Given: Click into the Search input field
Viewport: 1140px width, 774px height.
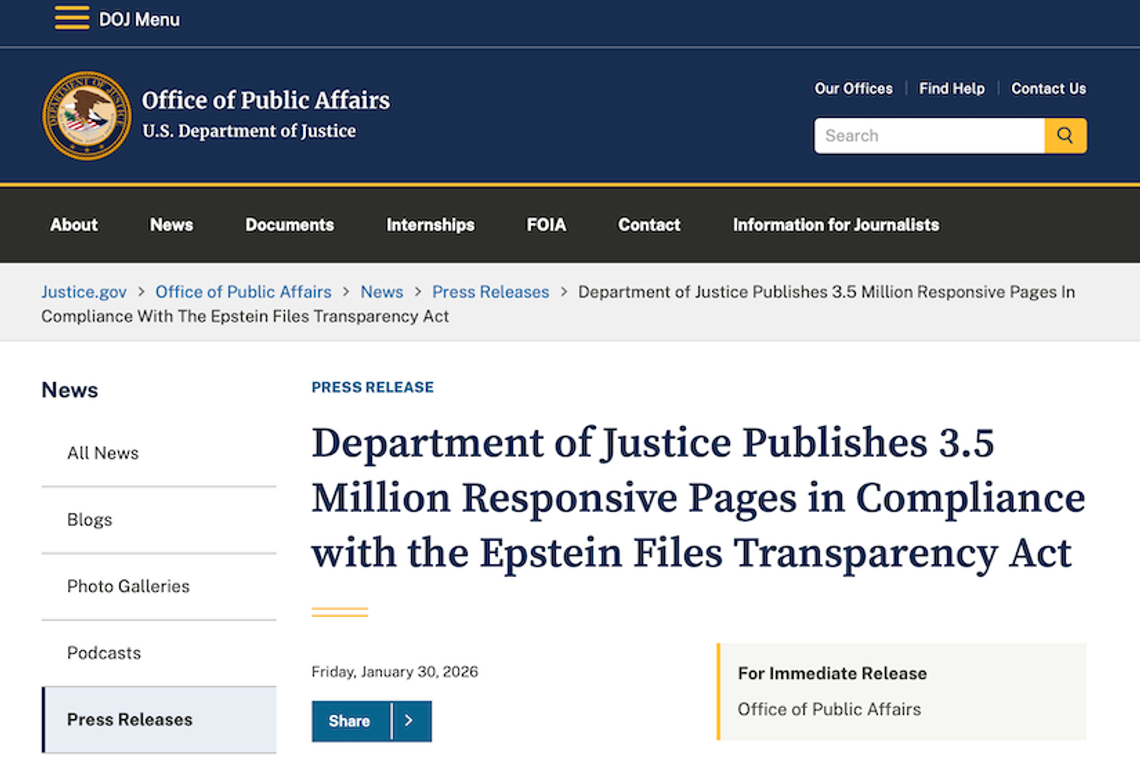Looking at the screenshot, I should 929,136.
